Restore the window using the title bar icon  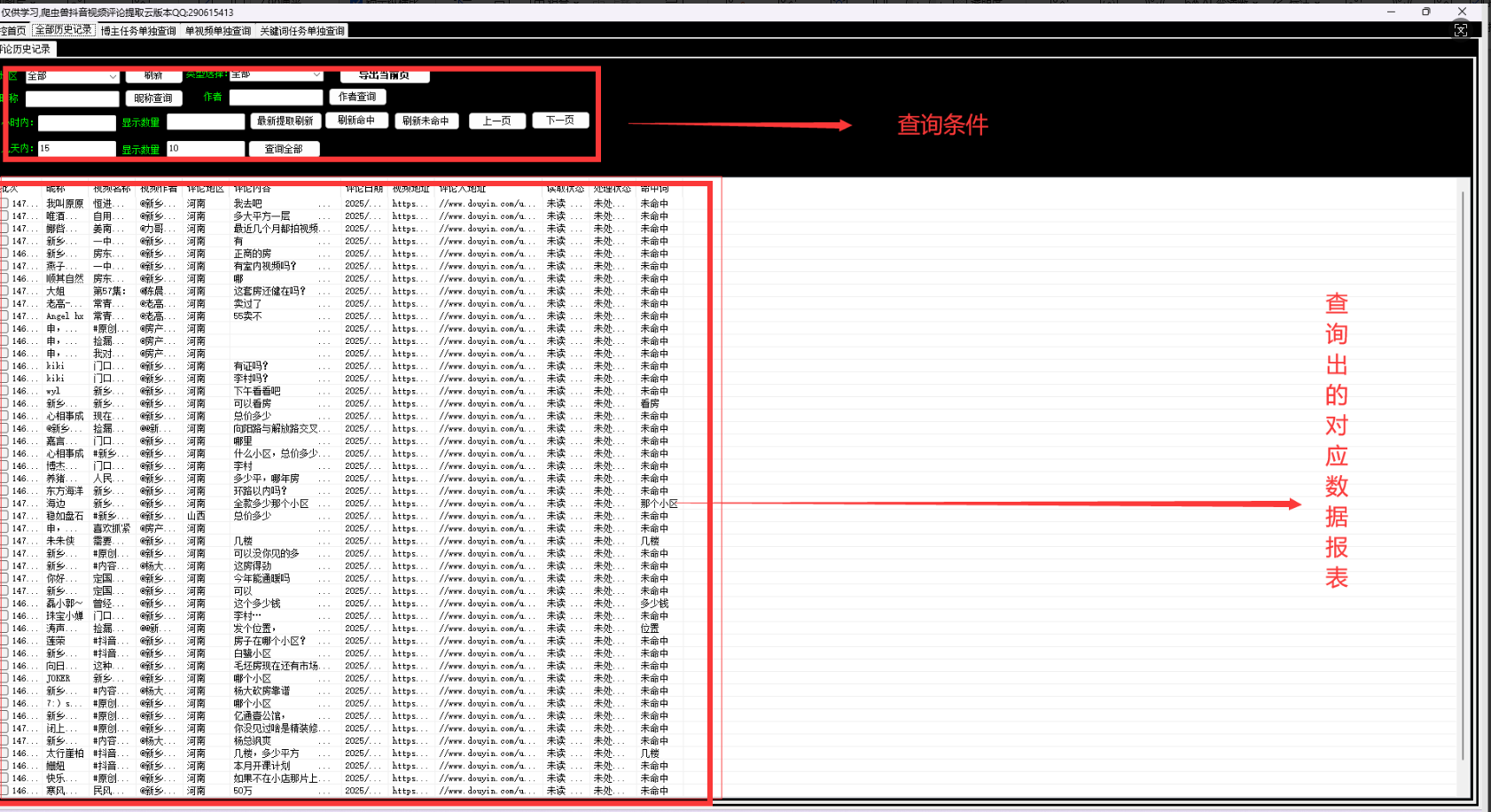1425,12
